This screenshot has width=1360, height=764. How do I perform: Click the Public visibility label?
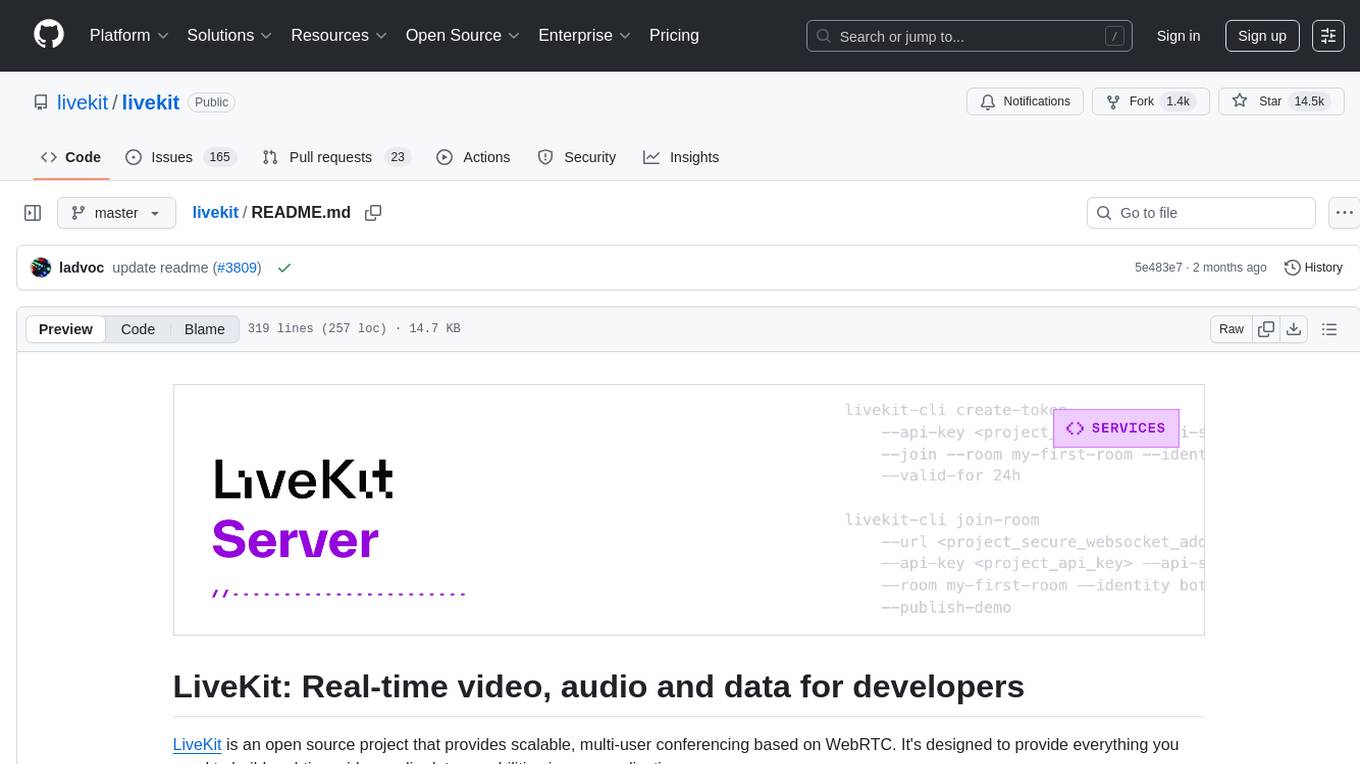click(211, 102)
